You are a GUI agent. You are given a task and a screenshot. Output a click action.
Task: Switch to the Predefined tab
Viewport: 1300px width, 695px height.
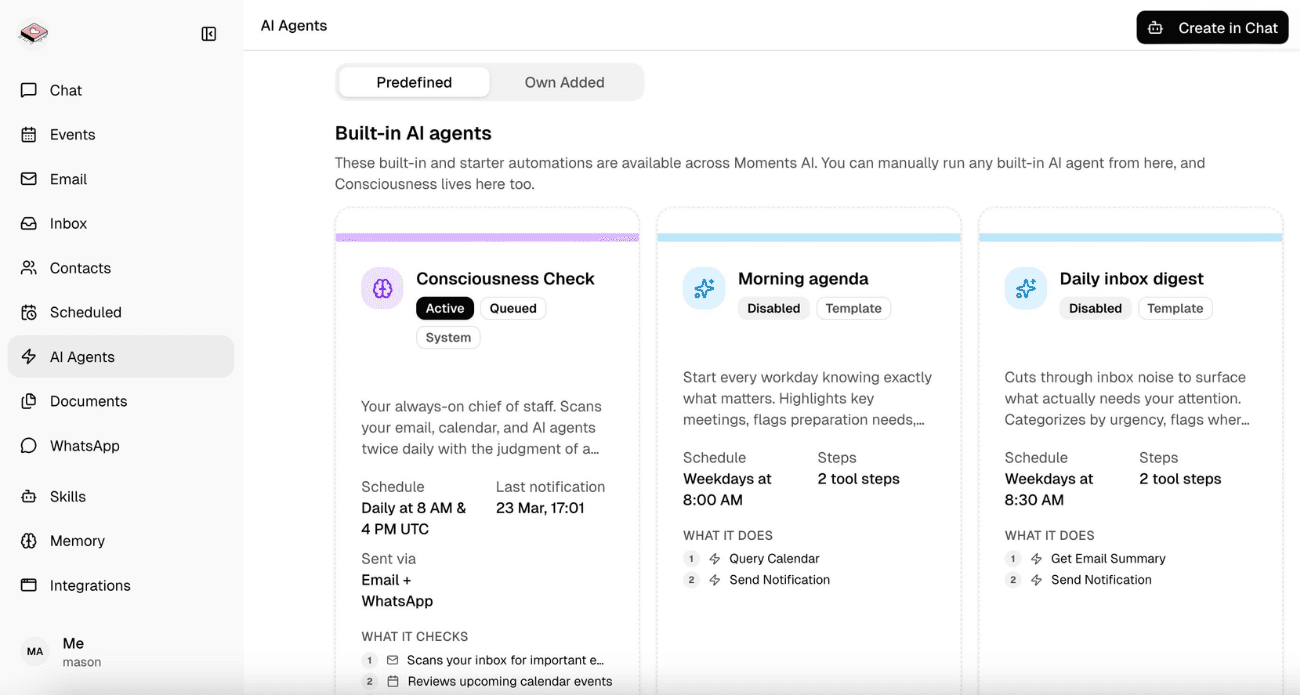tap(414, 83)
